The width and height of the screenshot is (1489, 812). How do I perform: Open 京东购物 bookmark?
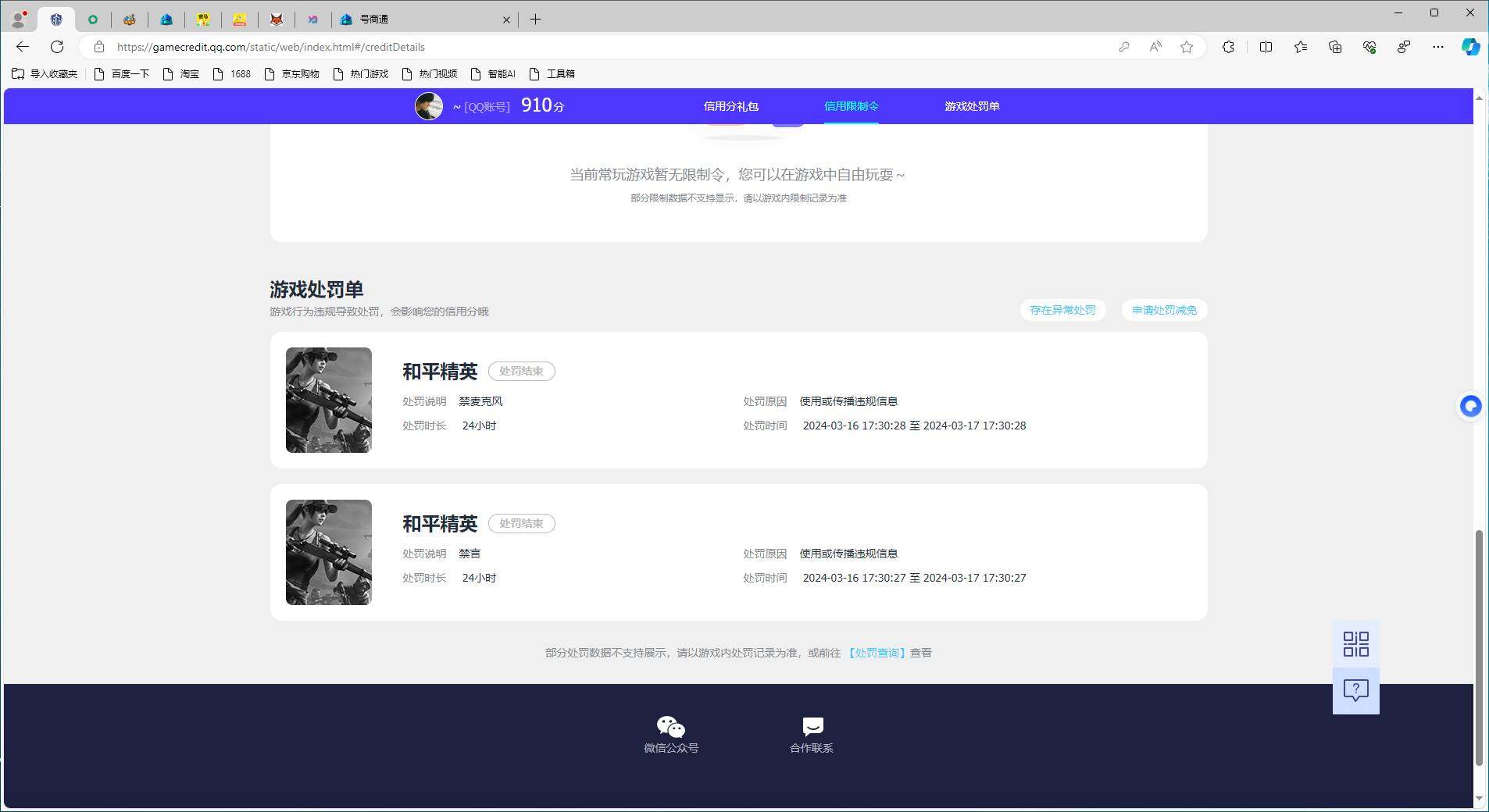point(292,73)
